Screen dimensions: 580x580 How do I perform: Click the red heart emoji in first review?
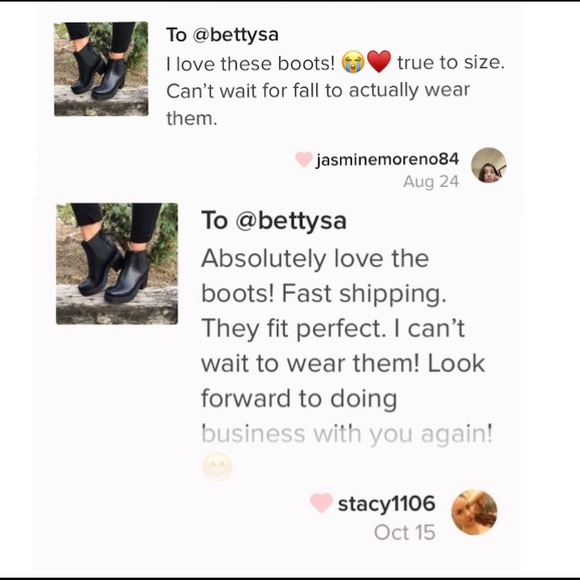pyautogui.click(x=379, y=61)
